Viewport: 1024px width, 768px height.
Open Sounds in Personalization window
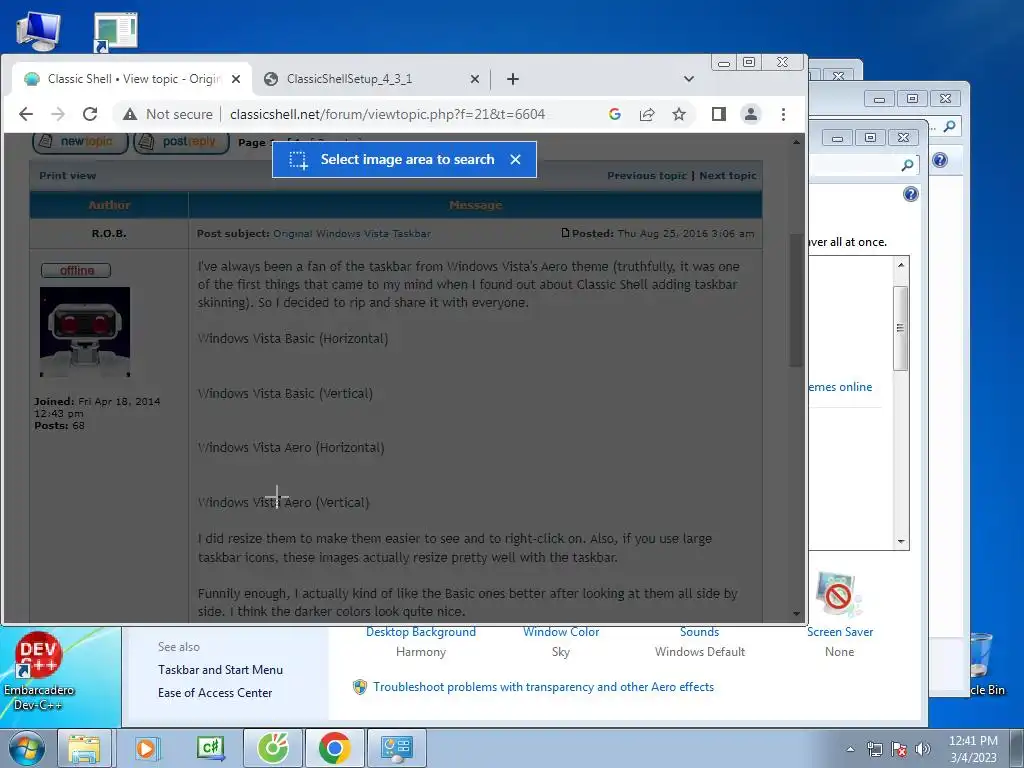coord(699,632)
